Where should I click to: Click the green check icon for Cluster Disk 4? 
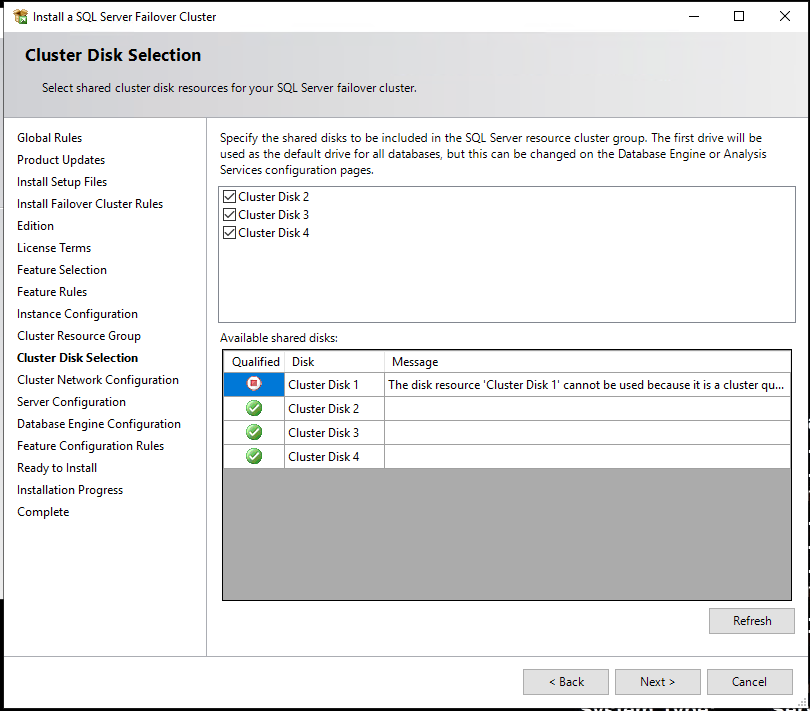pos(254,456)
